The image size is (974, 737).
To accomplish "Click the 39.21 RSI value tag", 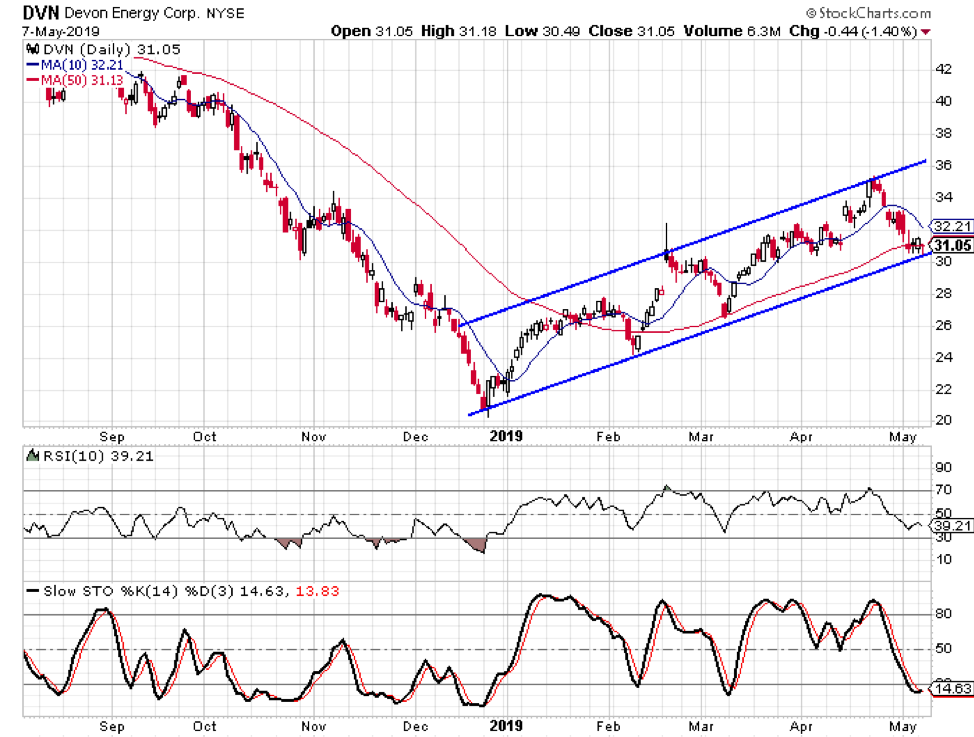I will coord(952,526).
